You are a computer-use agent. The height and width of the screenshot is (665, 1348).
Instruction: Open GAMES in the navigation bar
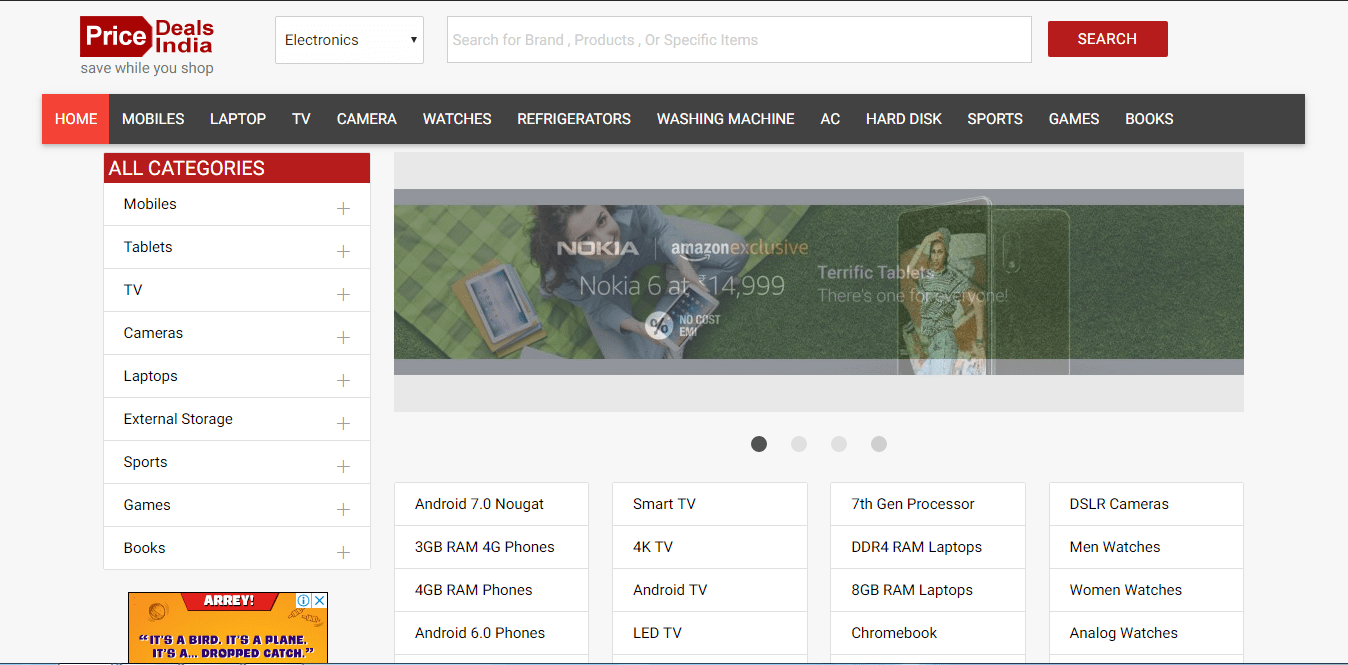[1074, 119]
